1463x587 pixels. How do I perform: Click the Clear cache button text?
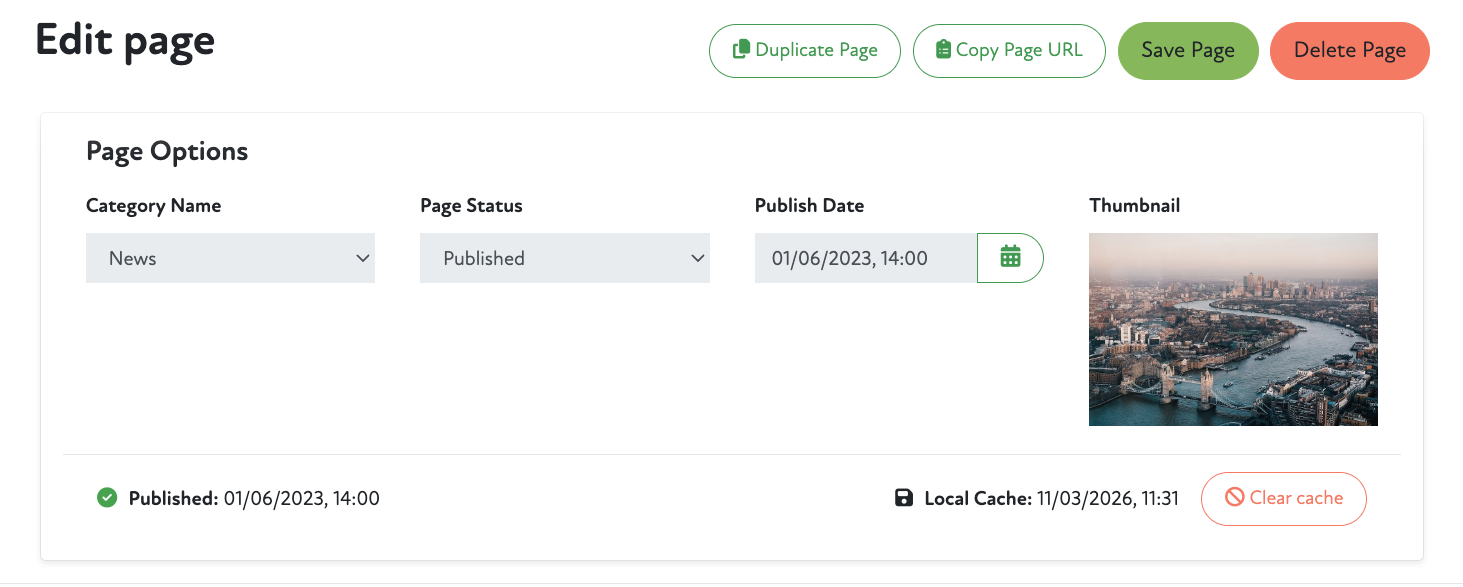pos(1296,498)
